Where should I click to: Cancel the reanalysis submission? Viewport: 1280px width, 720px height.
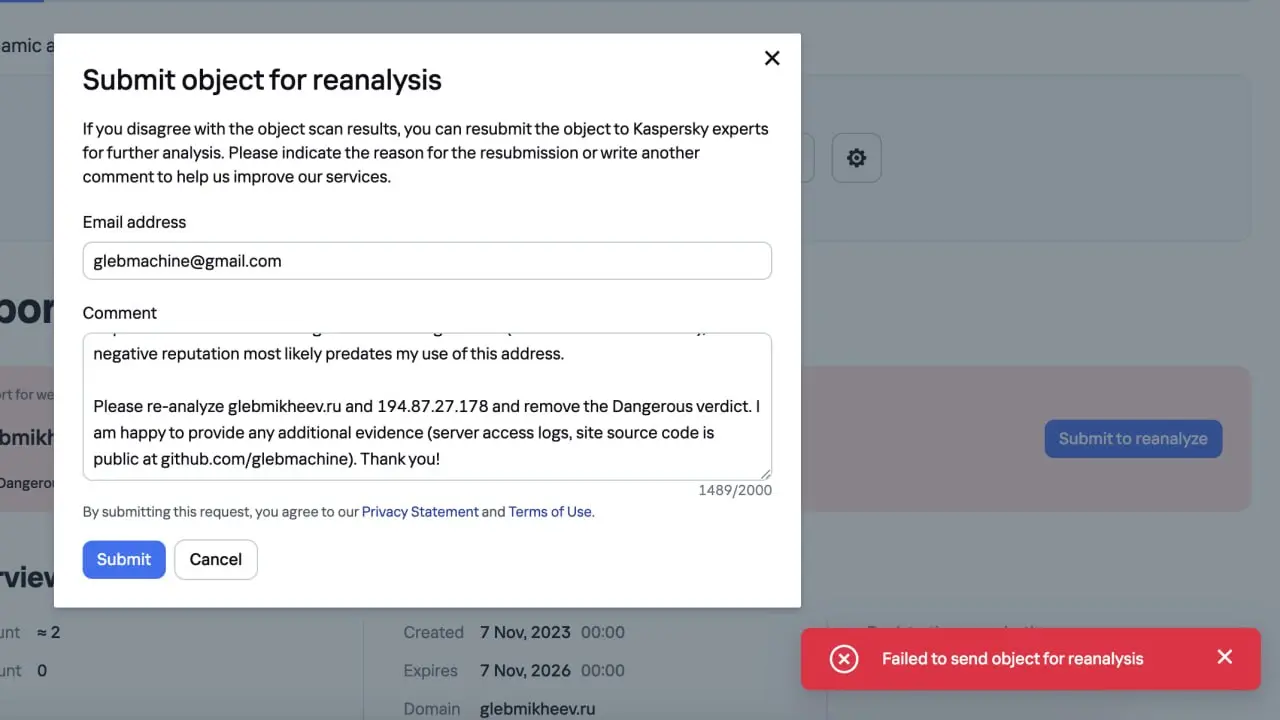pos(216,560)
